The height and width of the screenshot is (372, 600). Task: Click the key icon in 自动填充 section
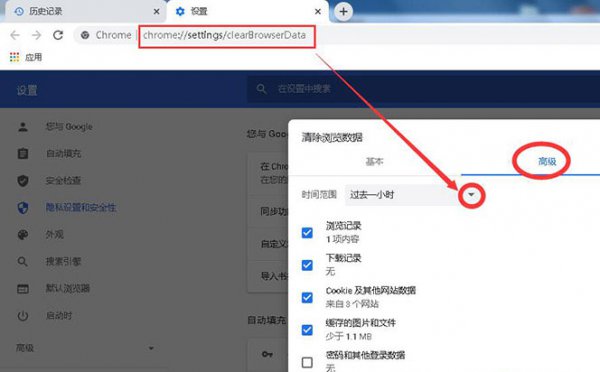(267, 354)
